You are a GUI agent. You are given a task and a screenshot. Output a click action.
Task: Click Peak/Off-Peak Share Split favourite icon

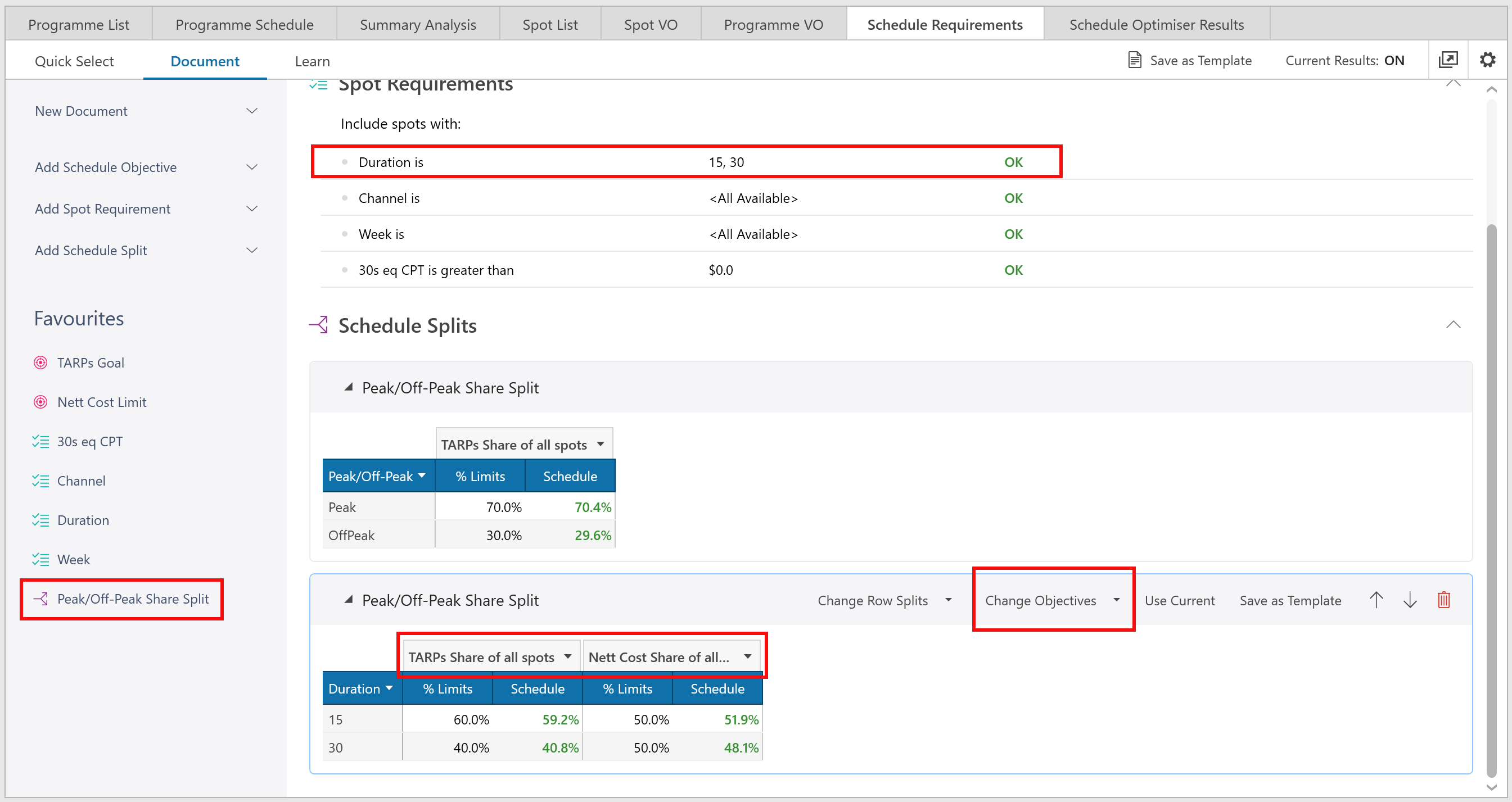click(x=40, y=599)
